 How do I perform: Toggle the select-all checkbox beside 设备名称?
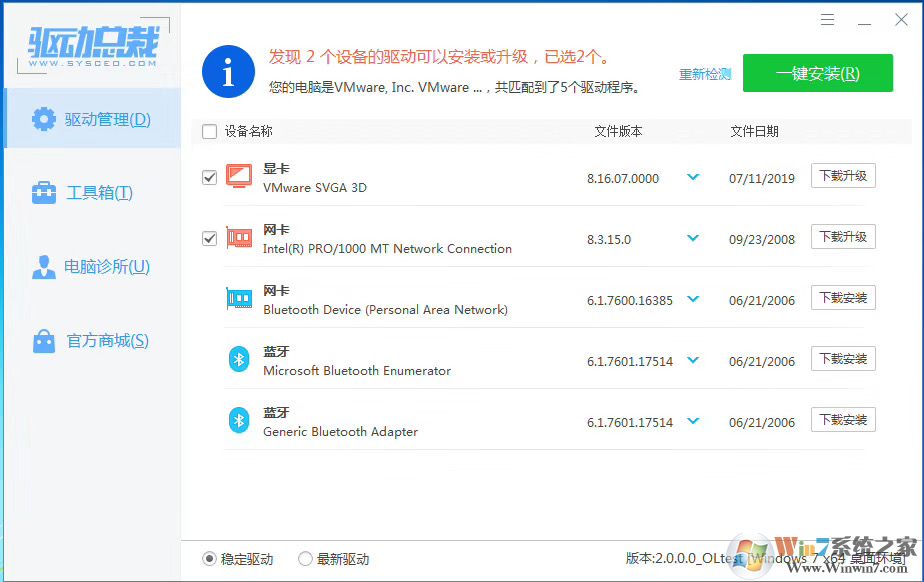pyautogui.click(x=209, y=131)
